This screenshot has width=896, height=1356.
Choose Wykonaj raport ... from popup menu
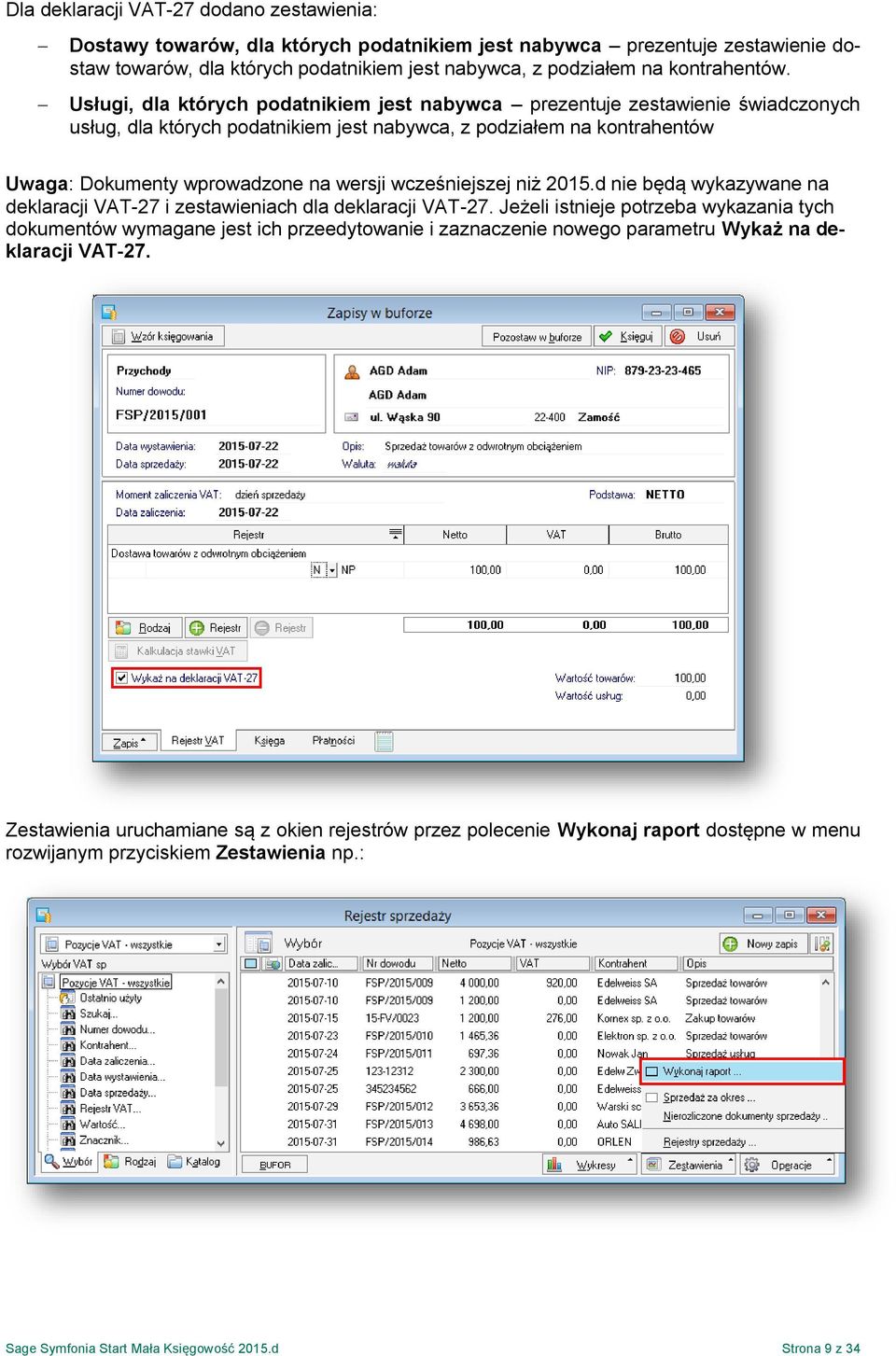coord(743,1071)
